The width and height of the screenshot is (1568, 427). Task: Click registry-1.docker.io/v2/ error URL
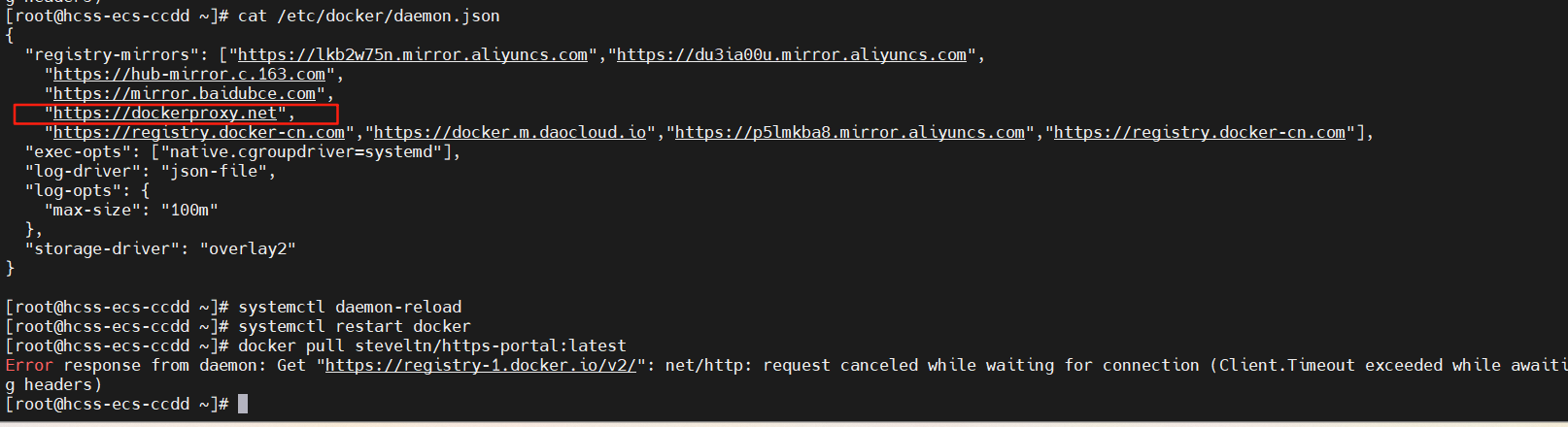pos(481,366)
